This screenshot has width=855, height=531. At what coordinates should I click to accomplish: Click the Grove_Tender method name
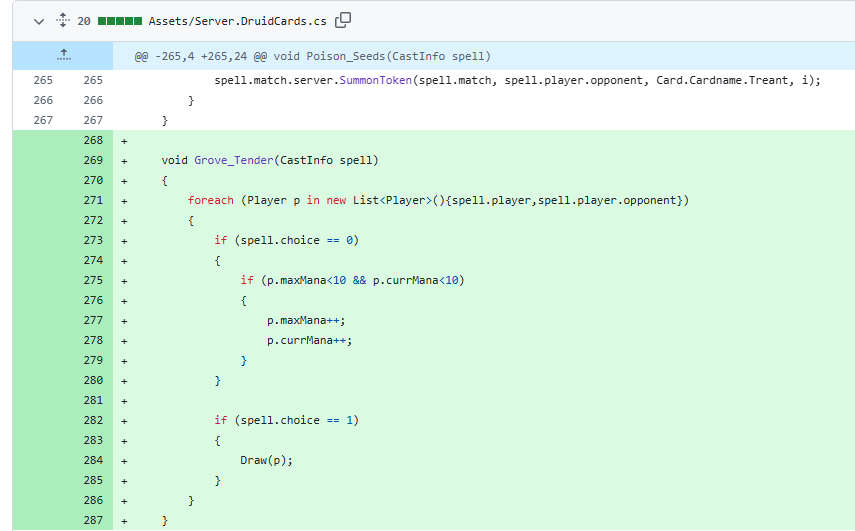(233, 160)
